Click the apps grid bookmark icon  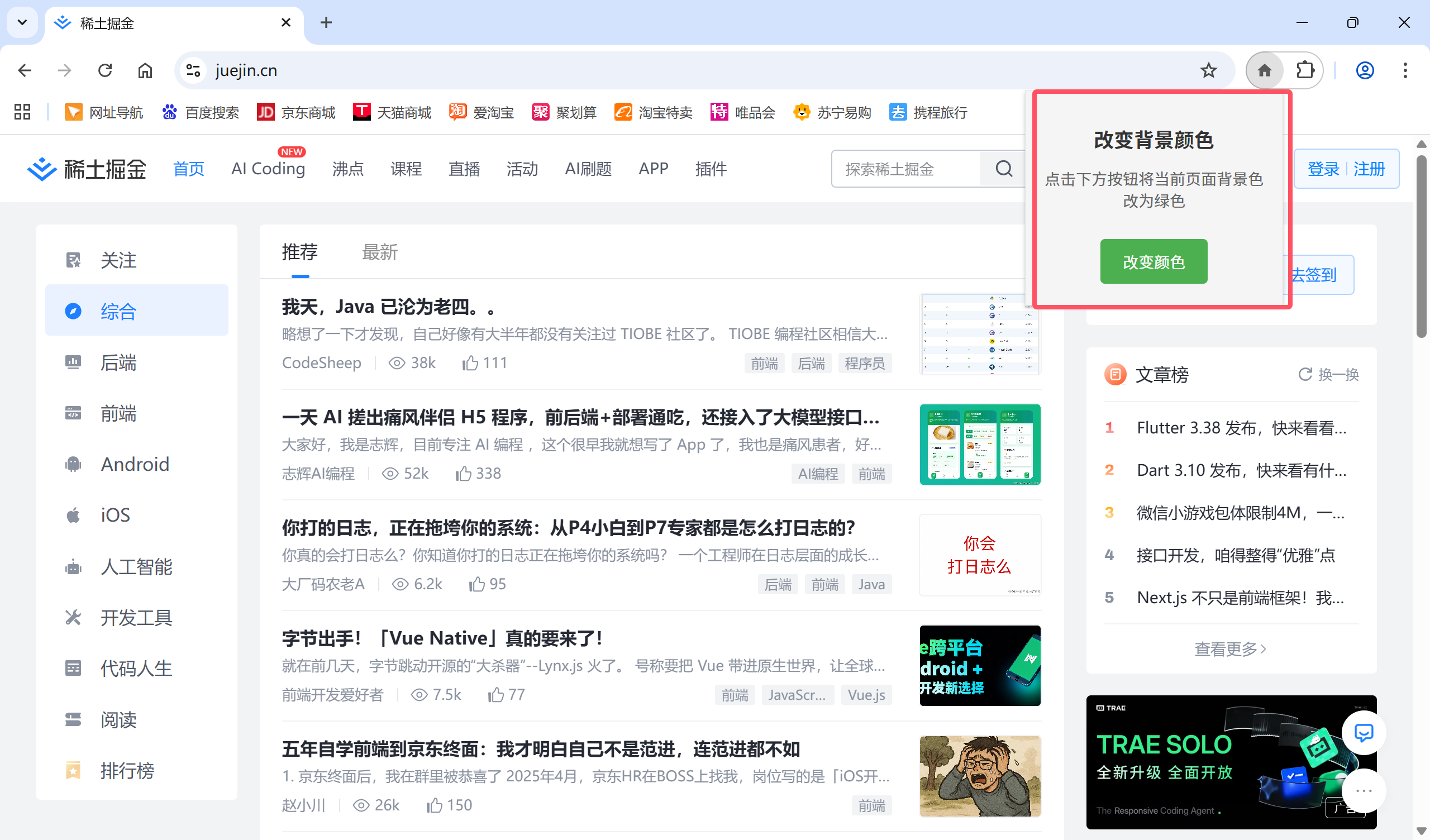[x=22, y=112]
